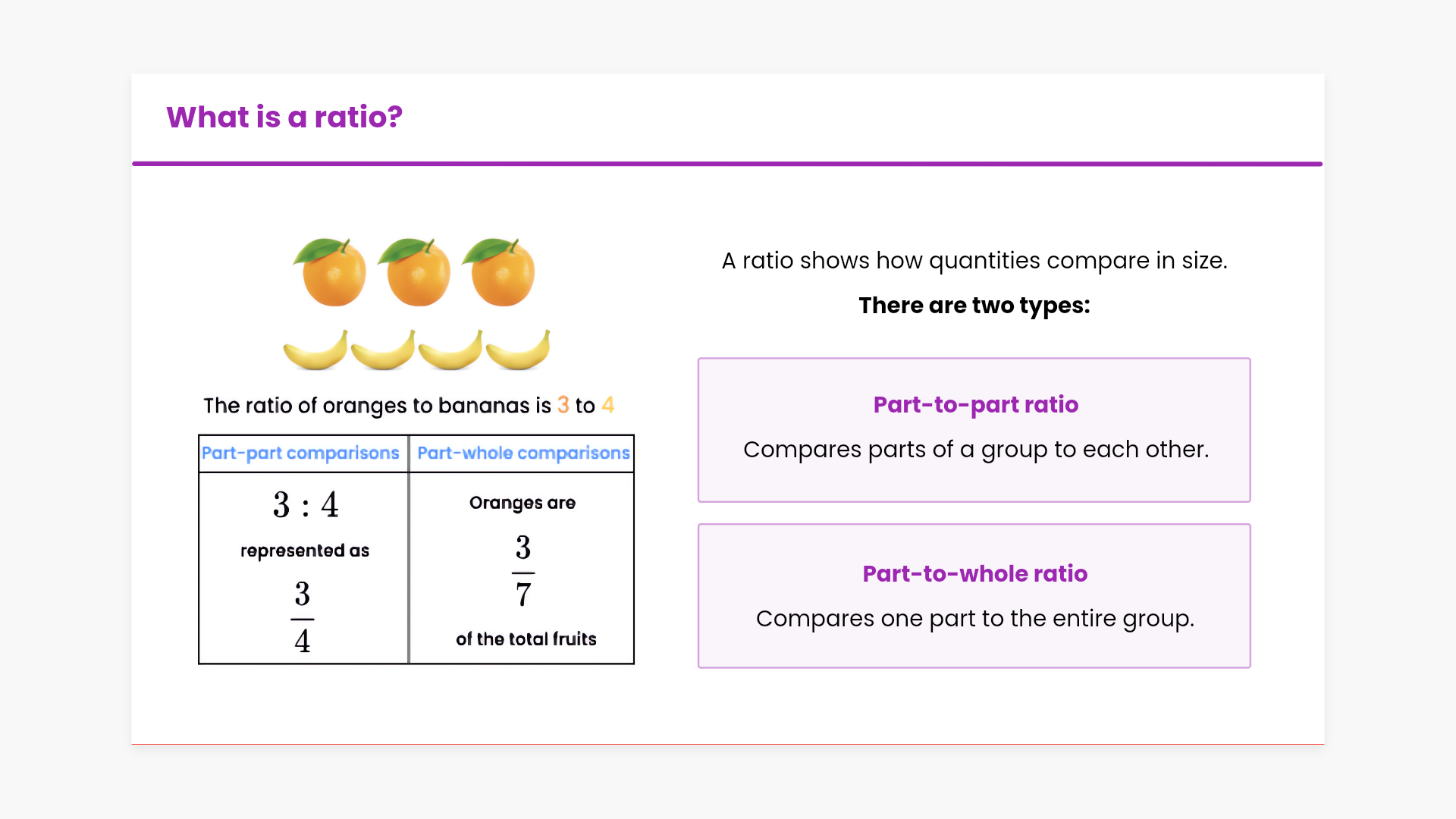Click the "3 : 4" ratio in the table

(306, 505)
